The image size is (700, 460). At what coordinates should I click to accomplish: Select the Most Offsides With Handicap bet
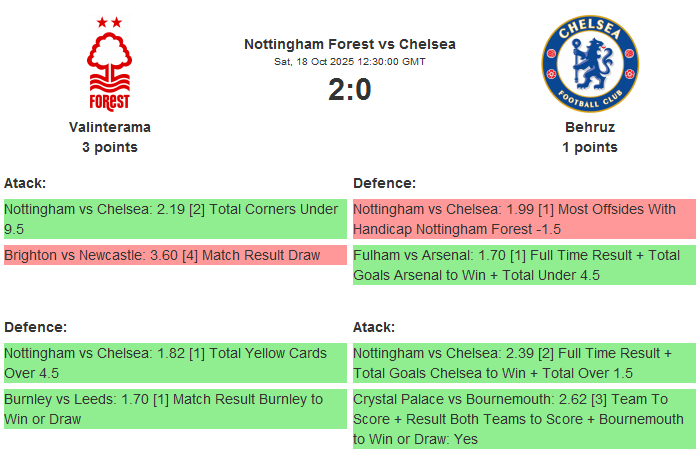click(523, 219)
